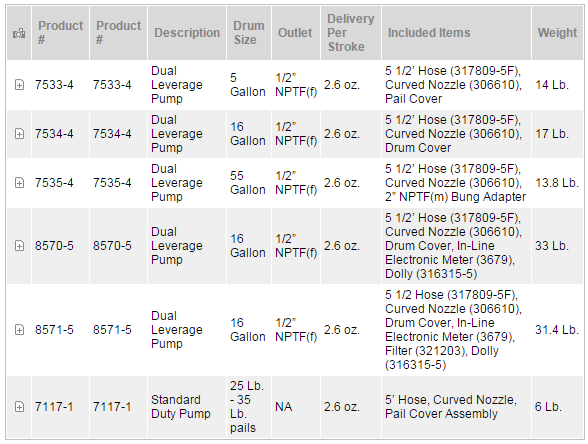Expand row for product 7535-4
588x444 pixels.
click(19, 183)
